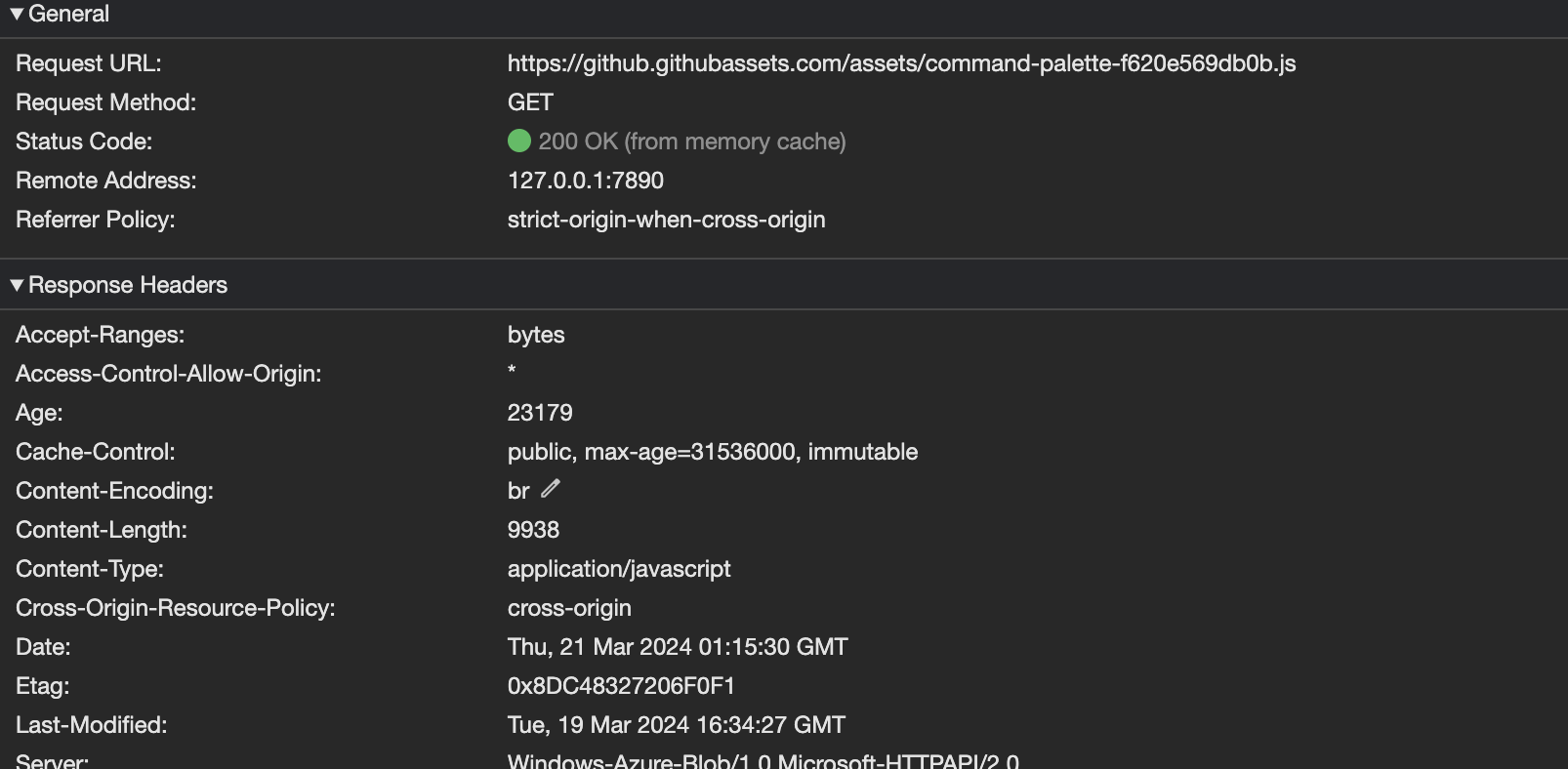The height and width of the screenshot is (769, 1568).
Task: Click the green status code indicator dot
Action: click(x=519, y=142)
